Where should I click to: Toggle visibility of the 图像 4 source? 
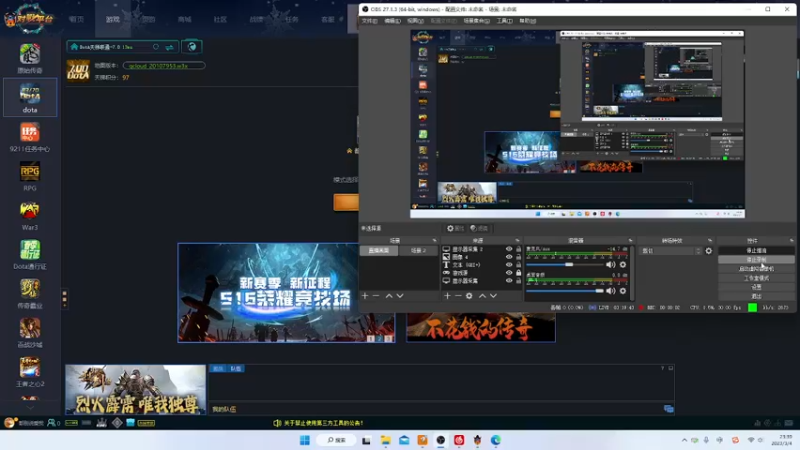pos(509,257)
